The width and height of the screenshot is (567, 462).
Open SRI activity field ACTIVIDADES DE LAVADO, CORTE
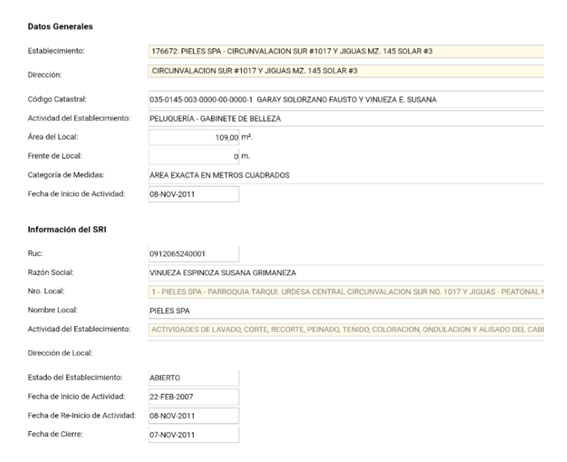pos(346,329)
